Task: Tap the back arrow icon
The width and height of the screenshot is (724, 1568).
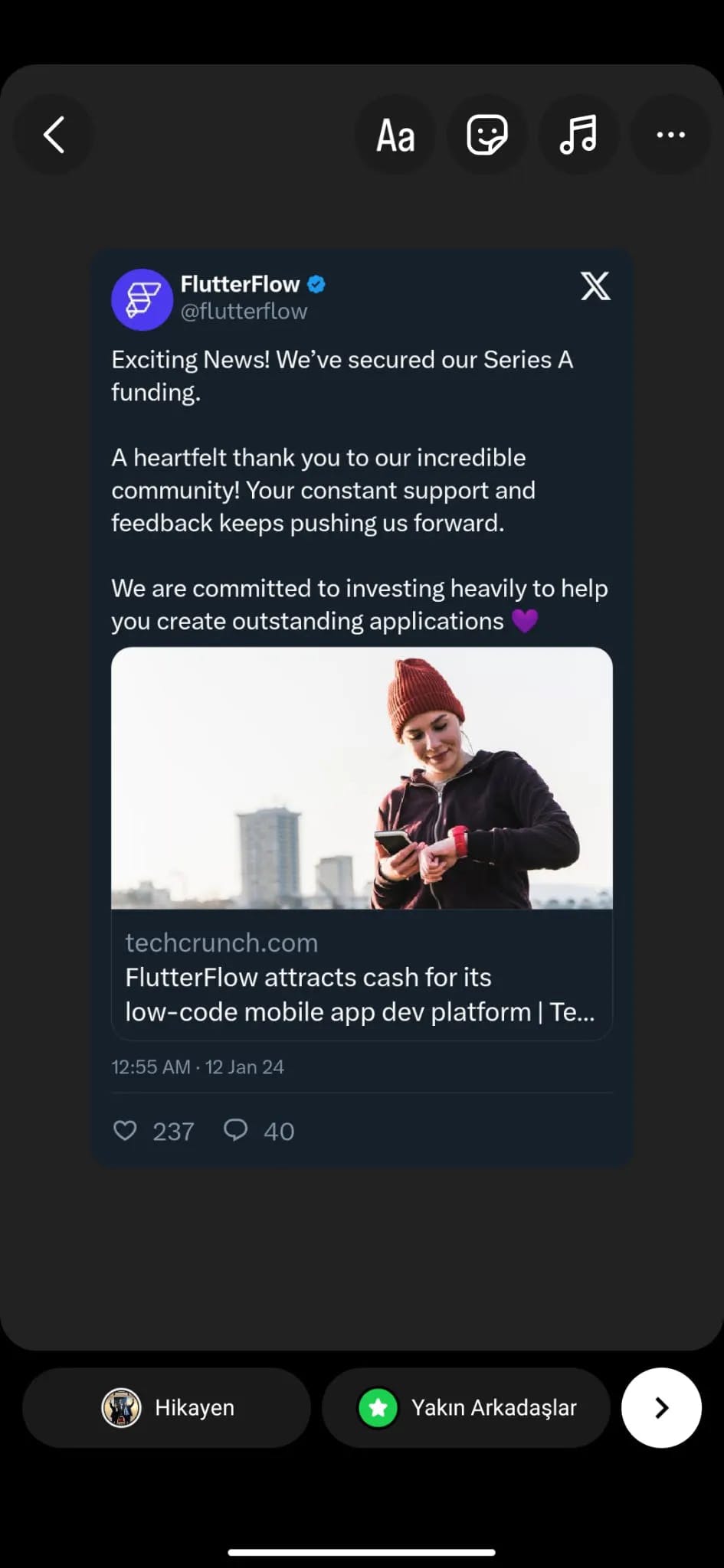Action: (x=54, y=136)
